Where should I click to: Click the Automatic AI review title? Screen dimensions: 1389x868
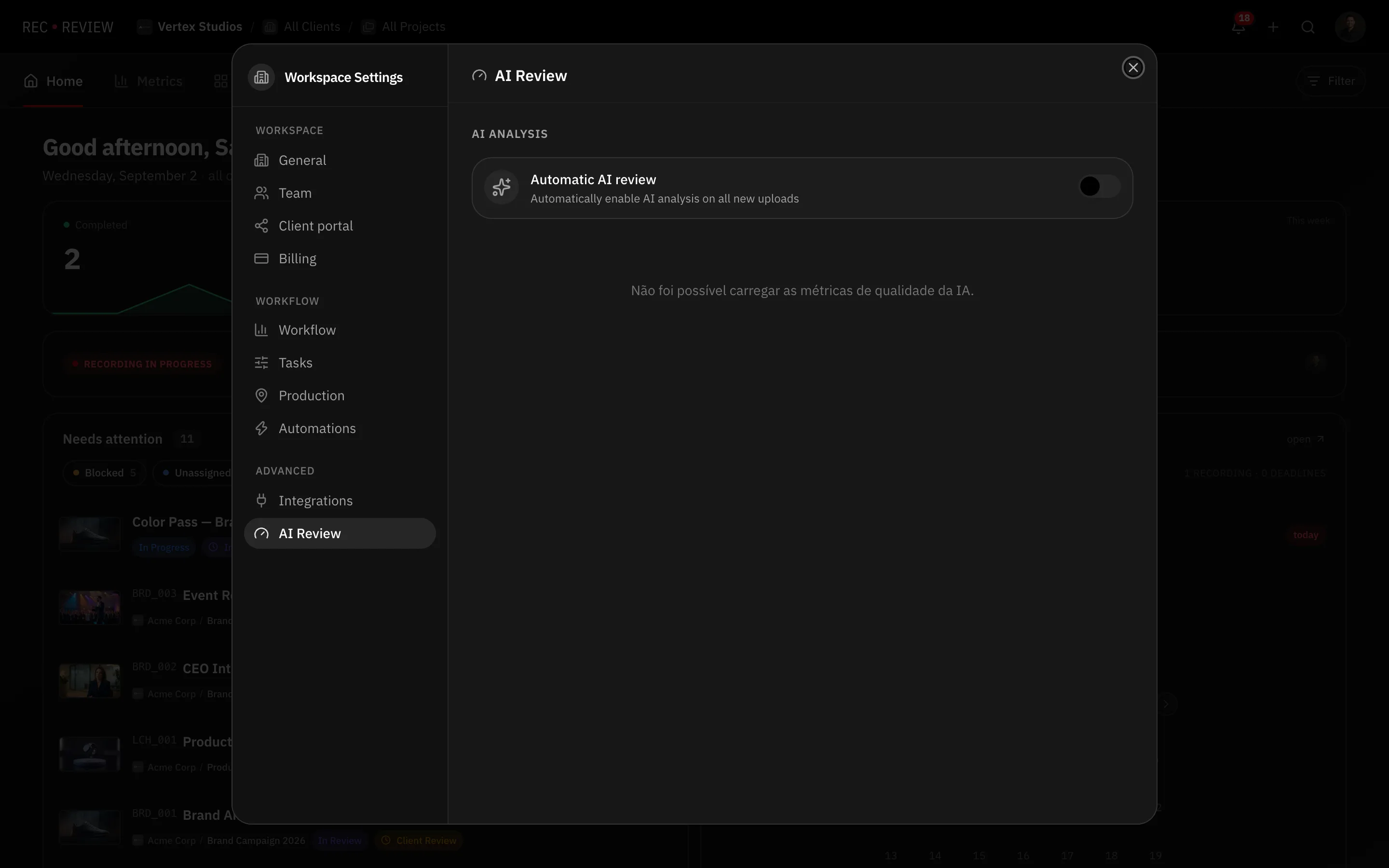tap(593, 180)
